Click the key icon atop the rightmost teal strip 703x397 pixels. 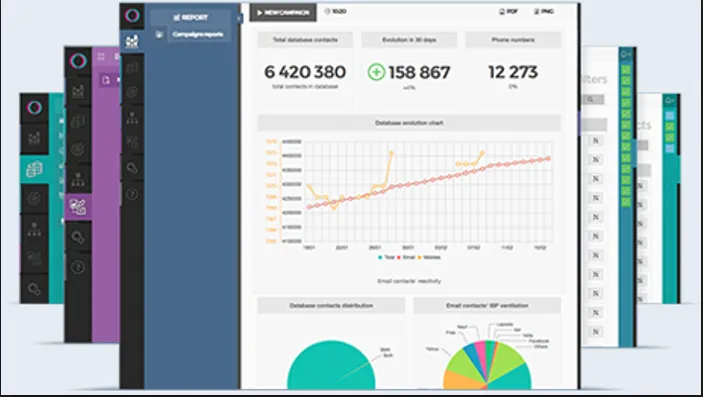pyautogui.click(x=670, y=100)
